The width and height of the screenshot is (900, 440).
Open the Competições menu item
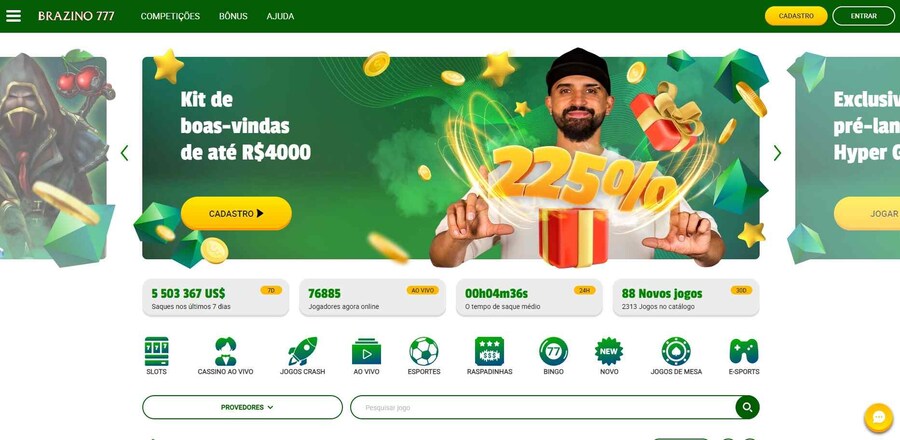tap(170, 16)
